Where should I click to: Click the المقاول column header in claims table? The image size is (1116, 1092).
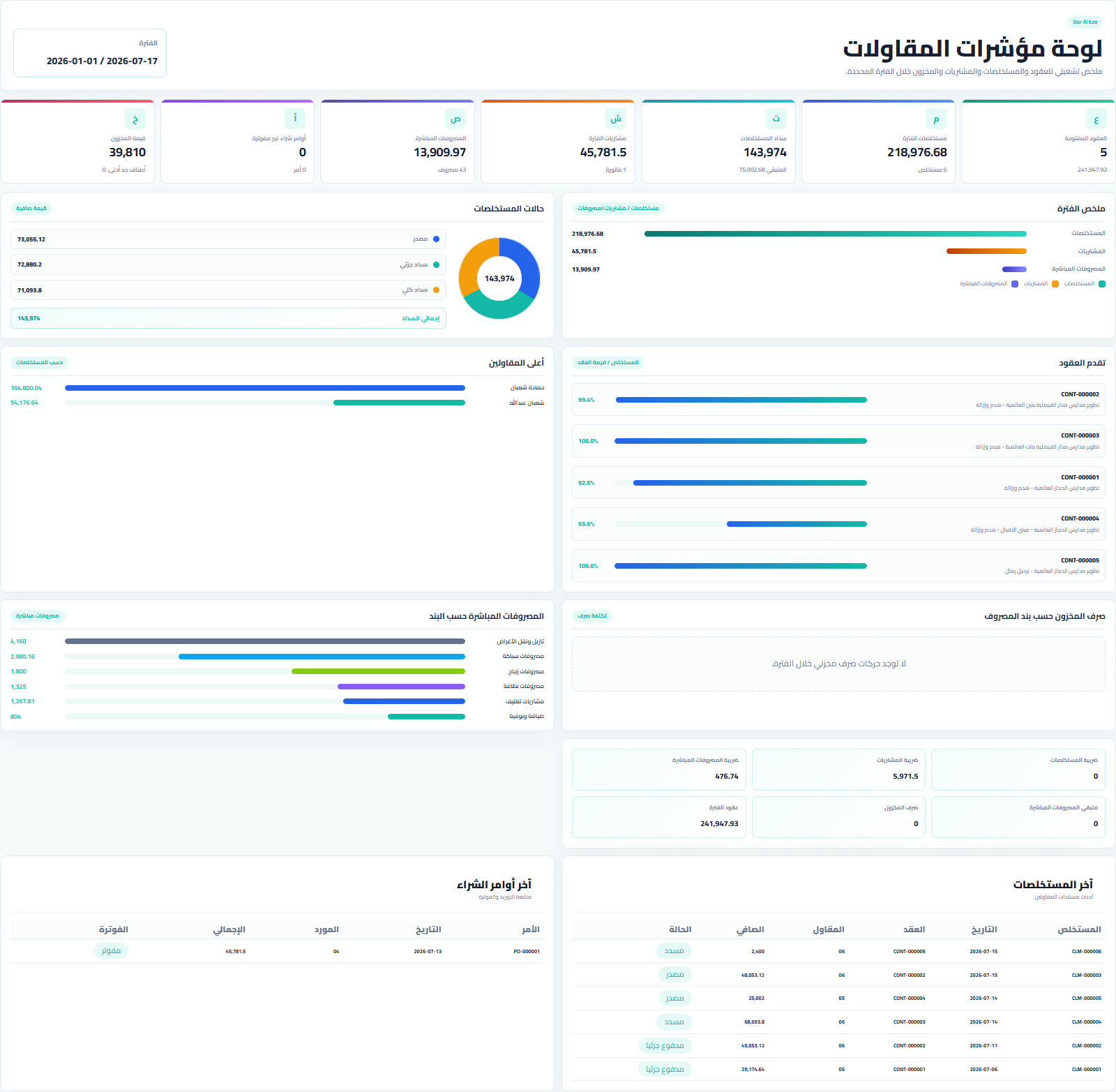pos(829,929)
